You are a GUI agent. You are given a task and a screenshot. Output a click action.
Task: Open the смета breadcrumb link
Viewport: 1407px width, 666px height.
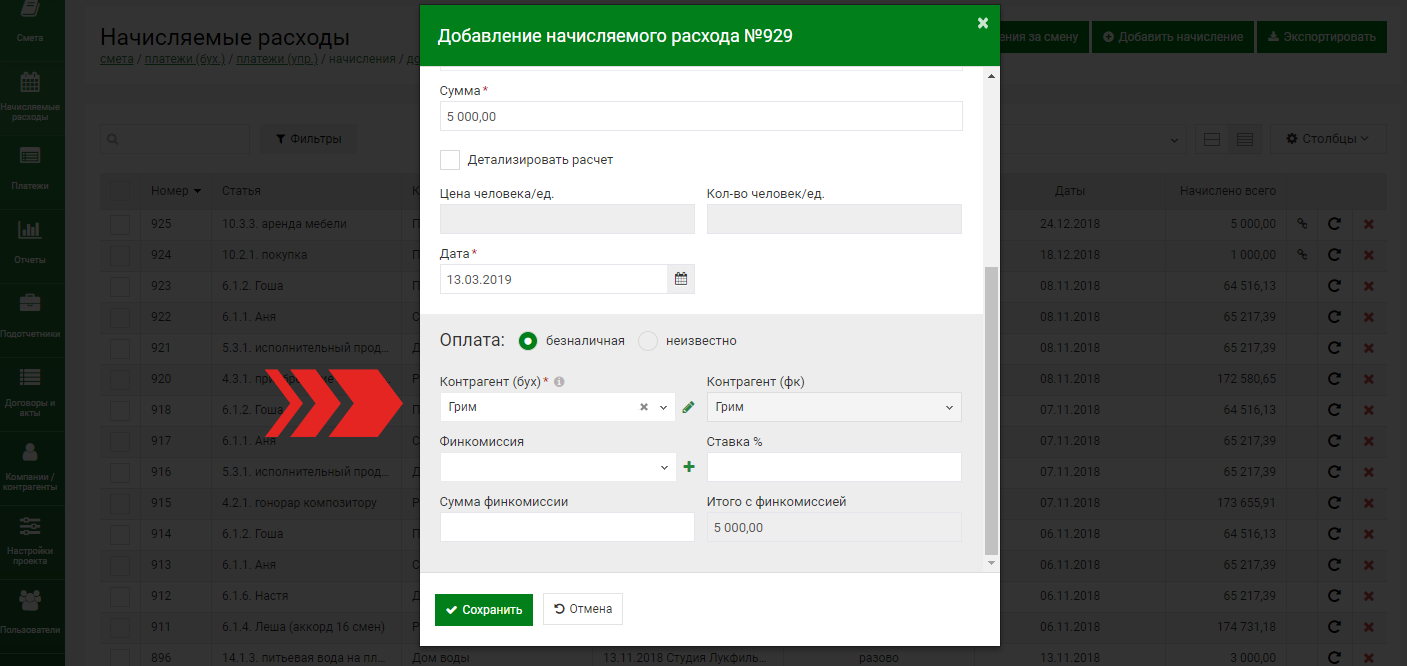(x=117, y=60)
